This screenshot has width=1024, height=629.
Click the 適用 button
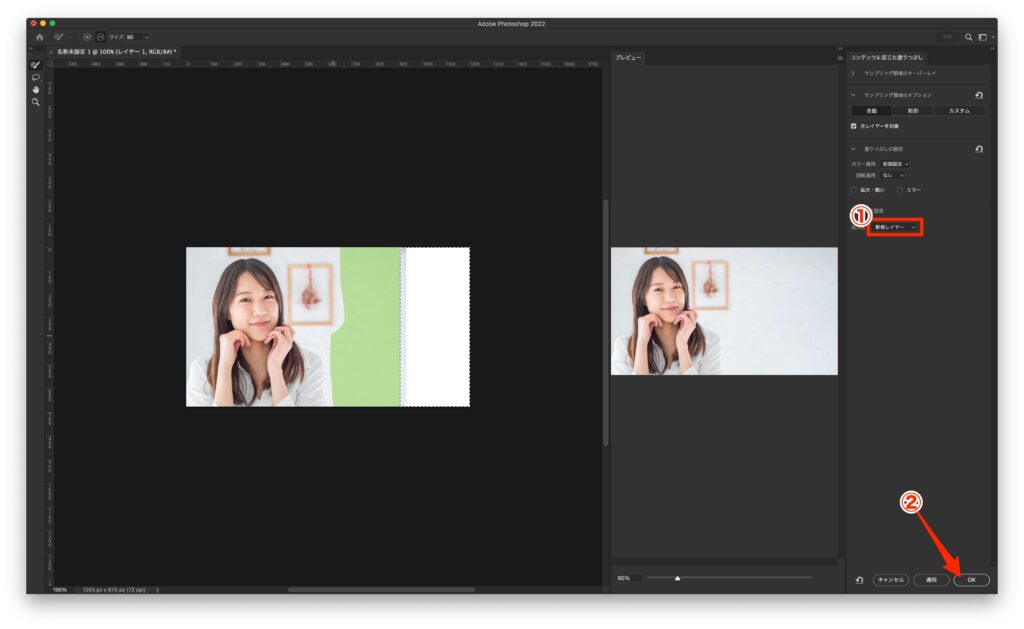[x=931, y=580]
